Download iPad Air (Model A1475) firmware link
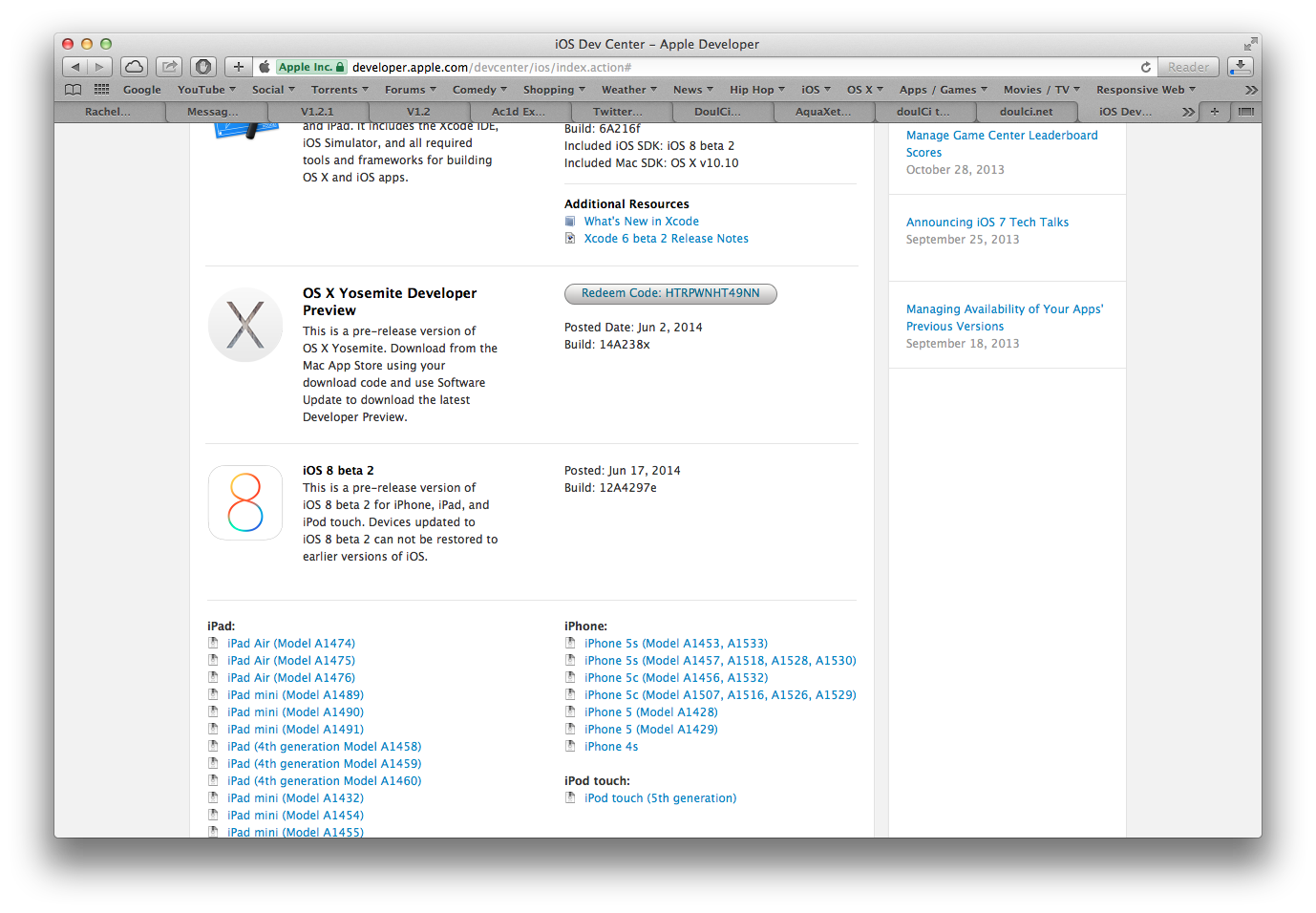 click(291, 661)
